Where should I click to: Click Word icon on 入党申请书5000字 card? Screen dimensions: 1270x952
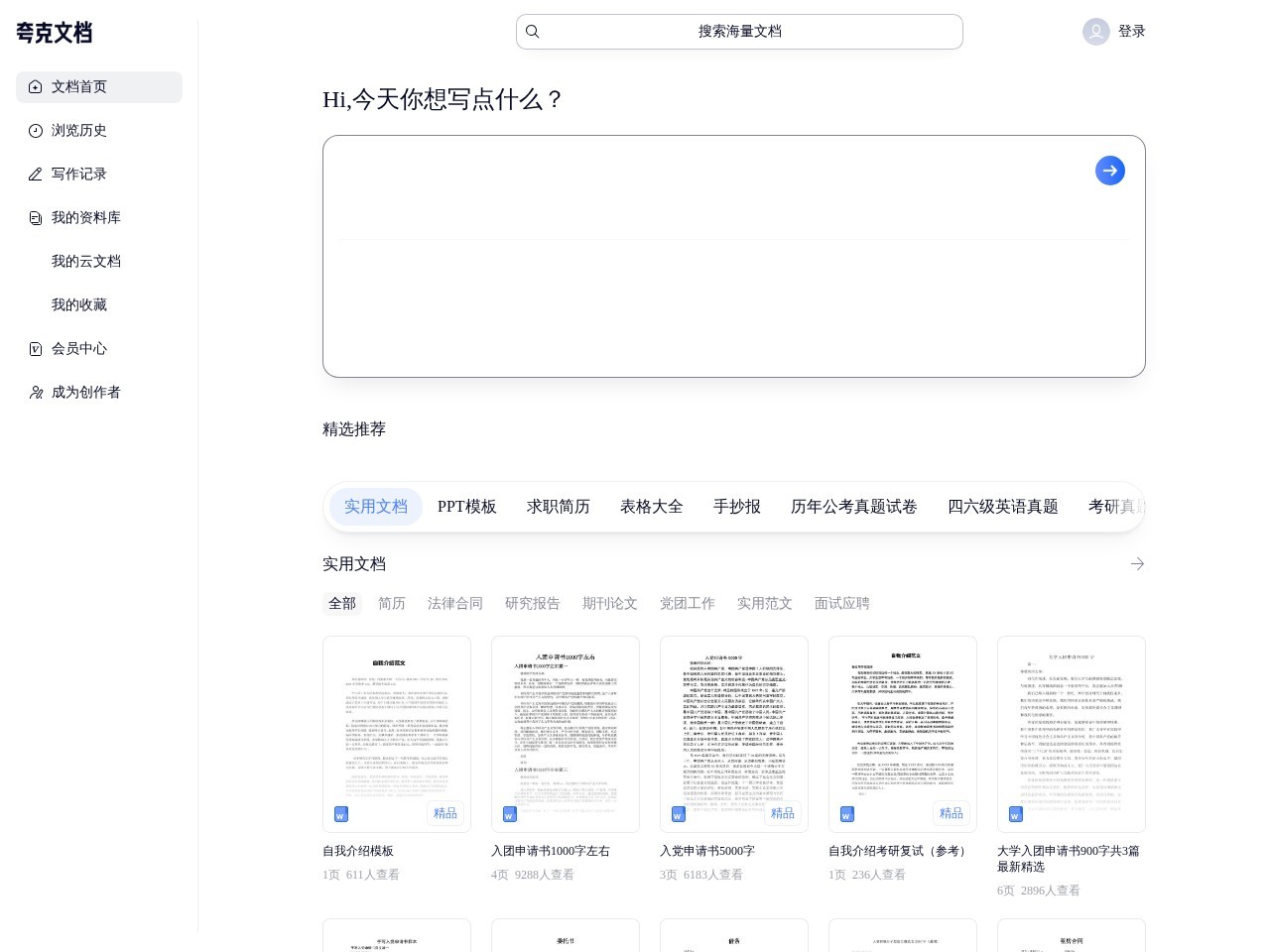(x=679, y=814)
